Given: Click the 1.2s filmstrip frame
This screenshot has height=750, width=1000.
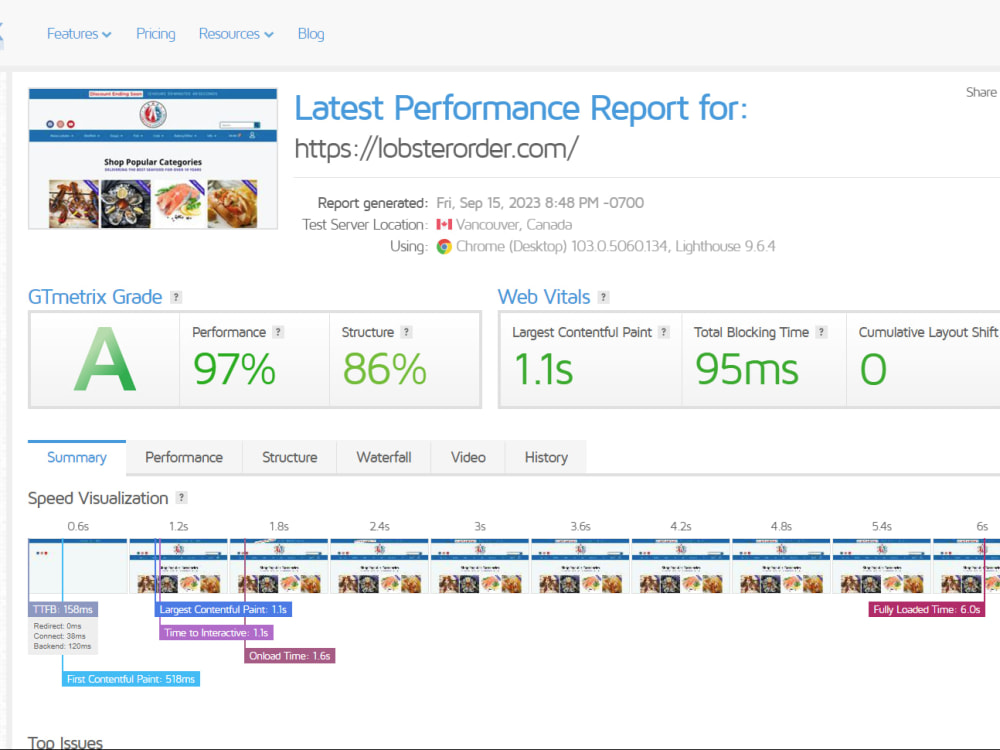Looking at the screenshot, I should point(179,566).
